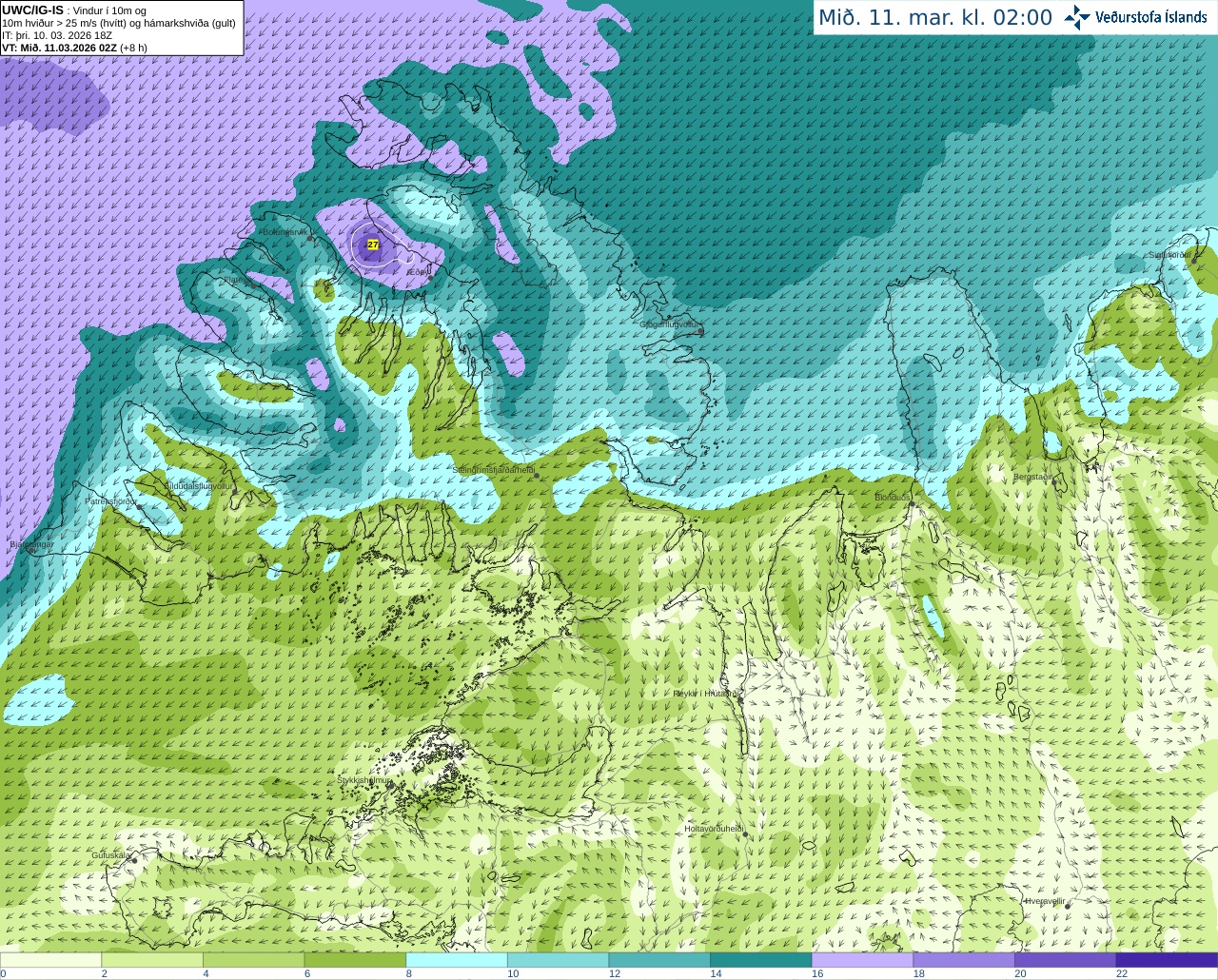Click the 8 value on the legend scale
Viewport: 1218px width, 980px height.
408,973
